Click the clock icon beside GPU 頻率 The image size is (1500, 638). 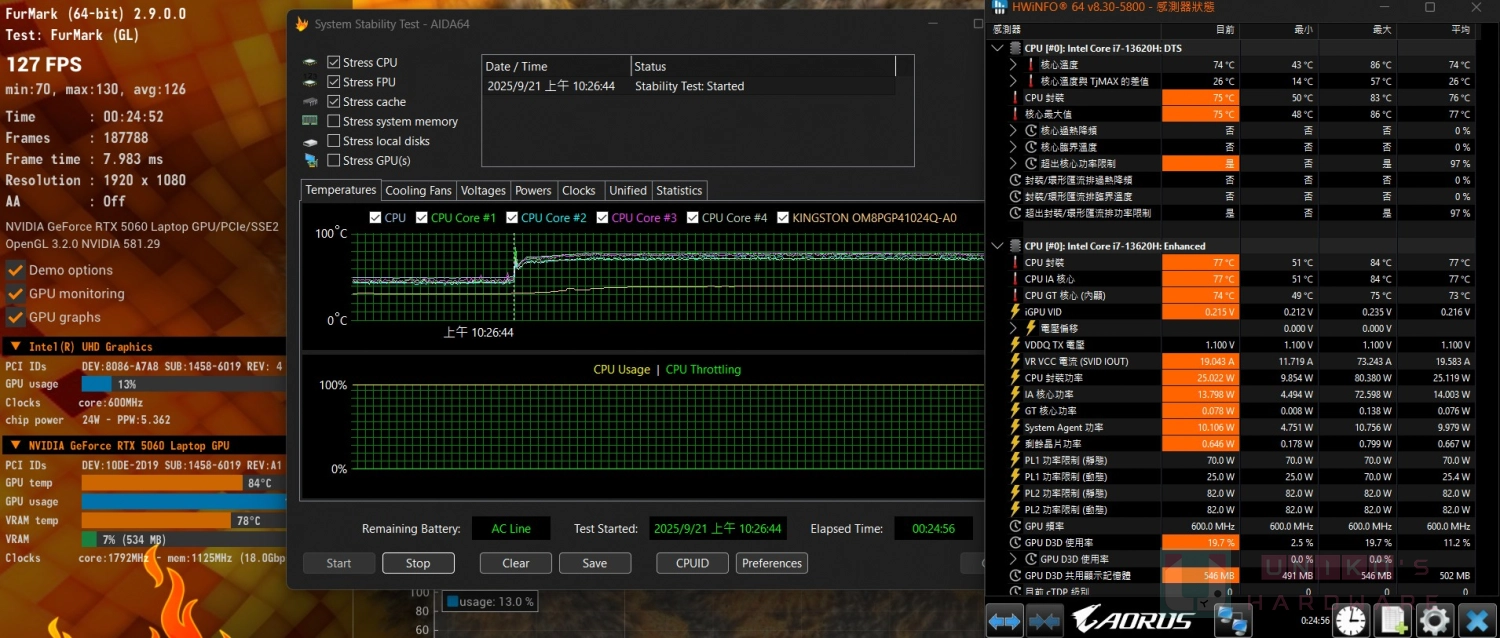tap(1015, 526)
